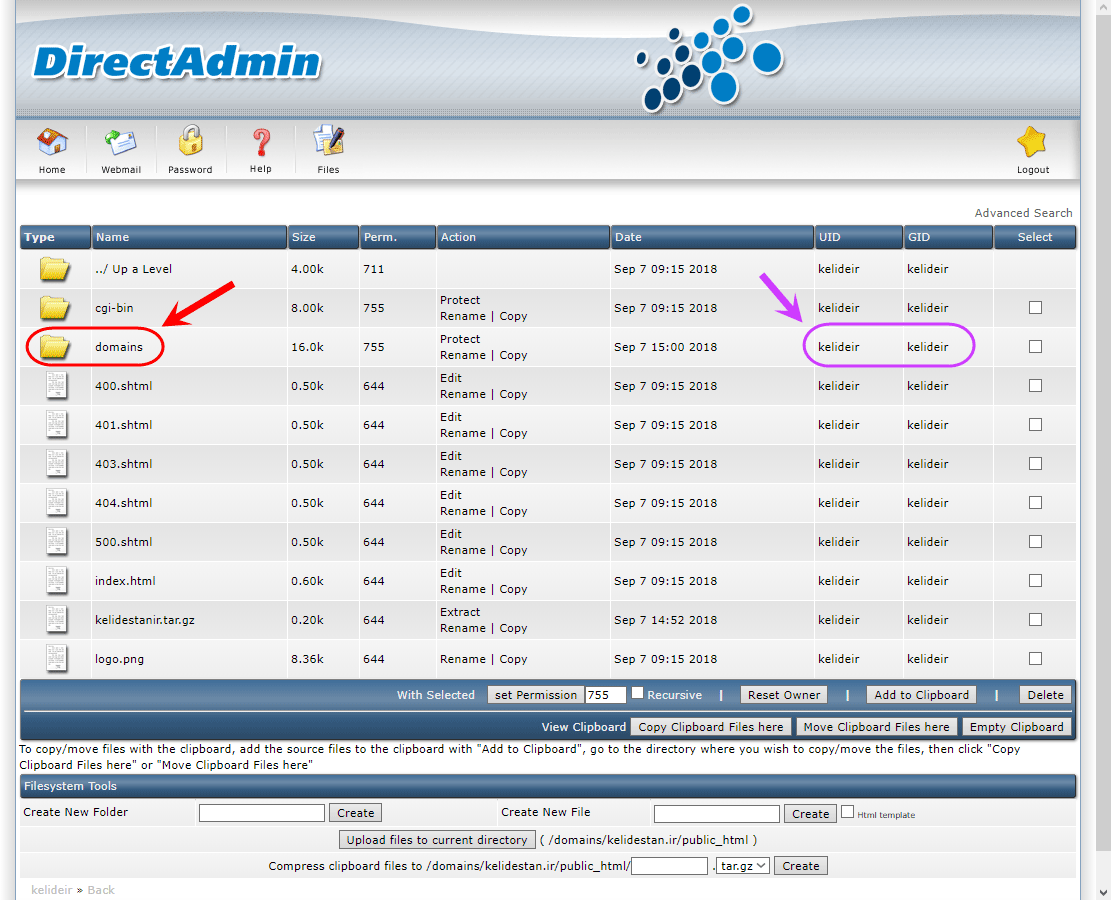
Task: Click the Up a Level folder icon
Action: coord(55,269)
